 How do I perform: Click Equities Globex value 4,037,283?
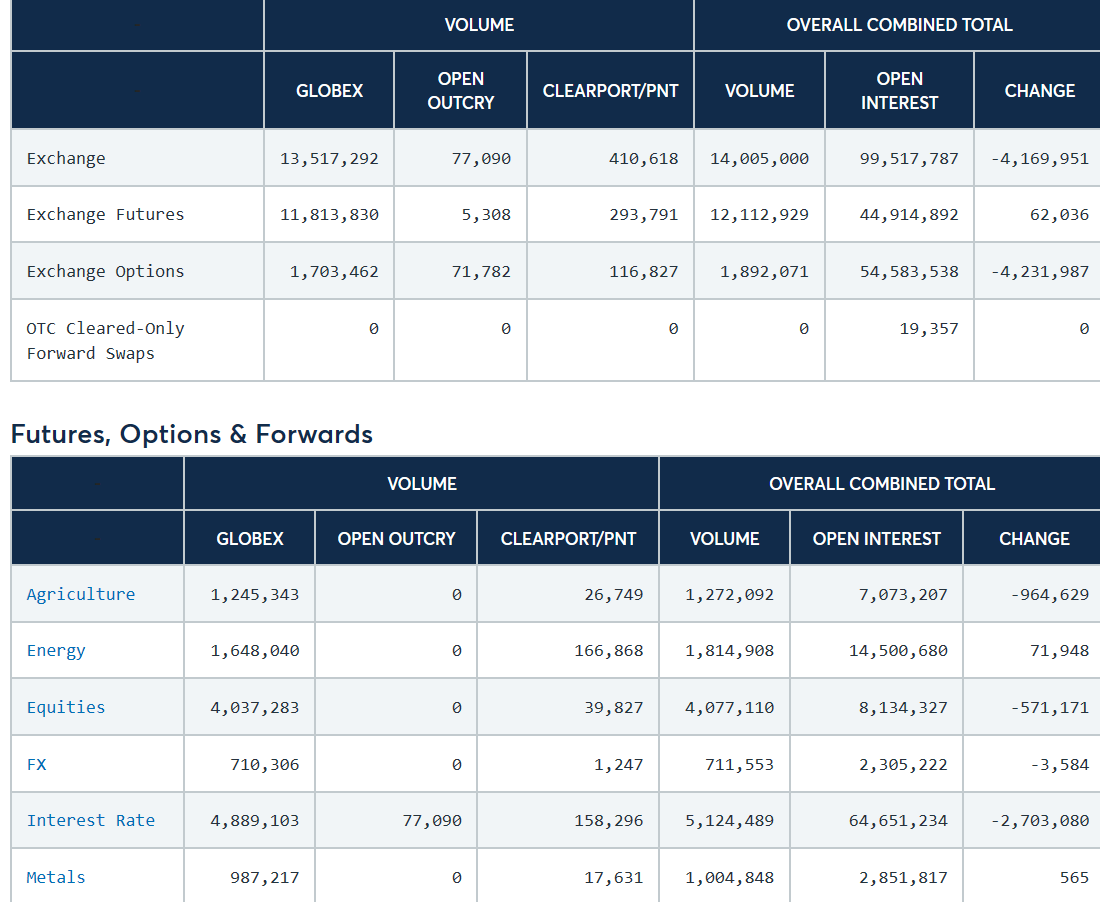255,708
